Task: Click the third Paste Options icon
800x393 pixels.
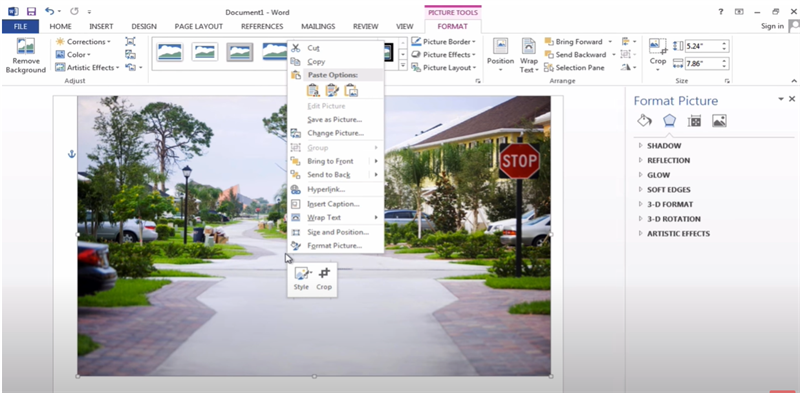Action: (351, 90)
